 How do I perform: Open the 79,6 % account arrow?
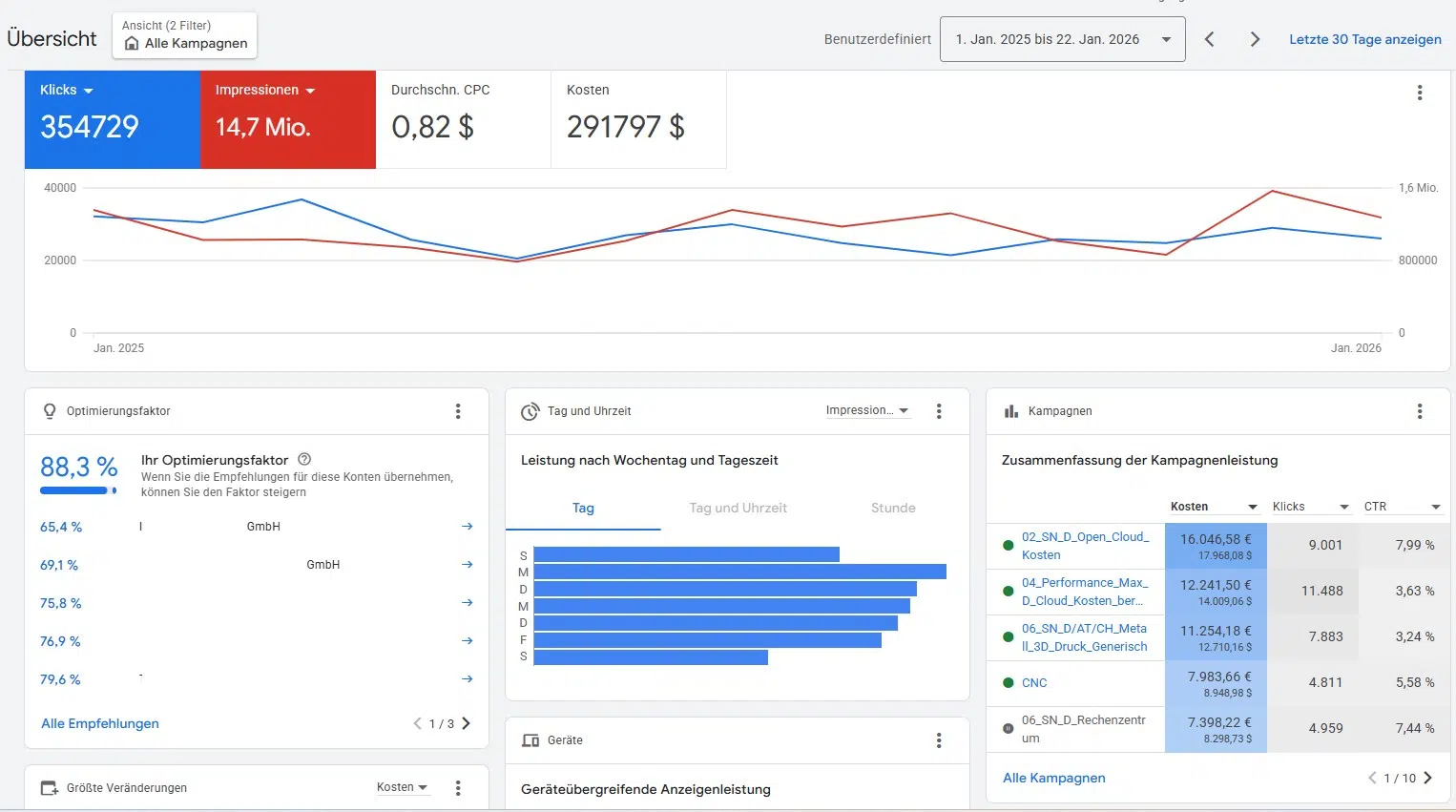point(467,679)
